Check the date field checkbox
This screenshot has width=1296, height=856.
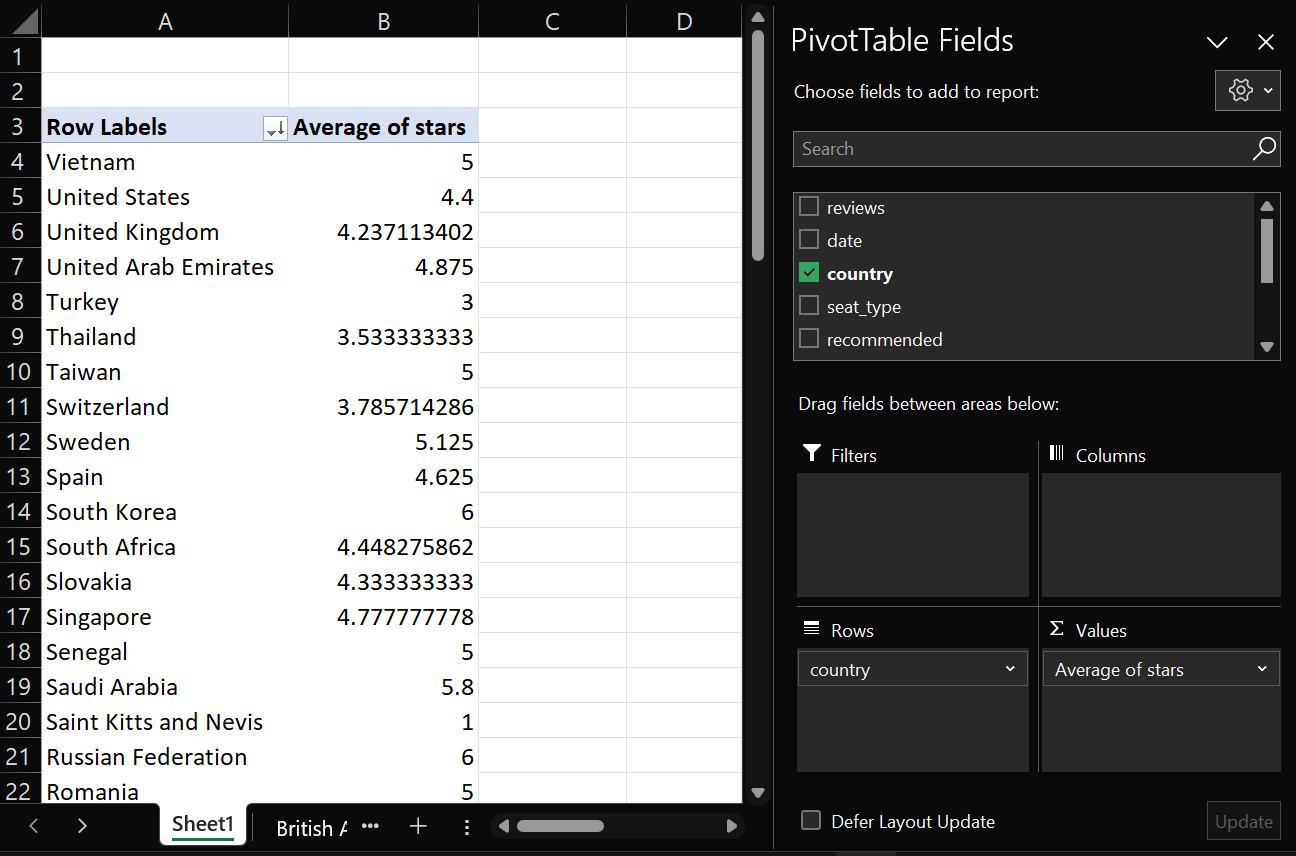click(809, 240)
